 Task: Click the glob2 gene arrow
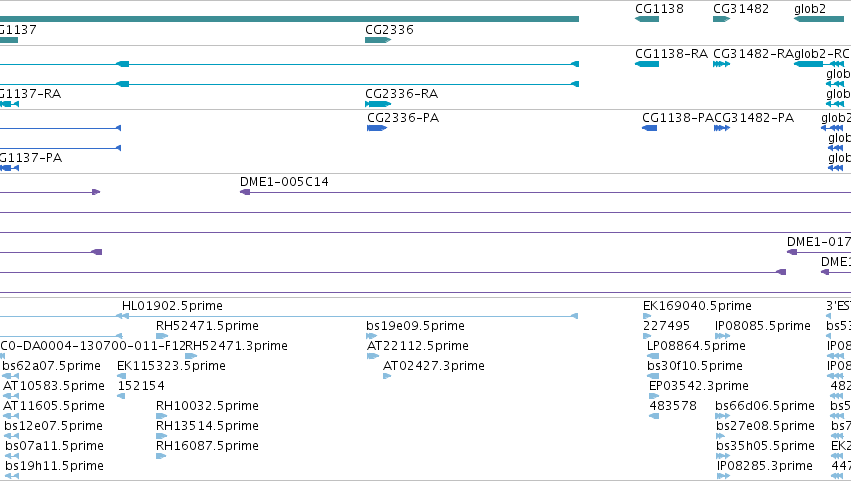(818, 19)
